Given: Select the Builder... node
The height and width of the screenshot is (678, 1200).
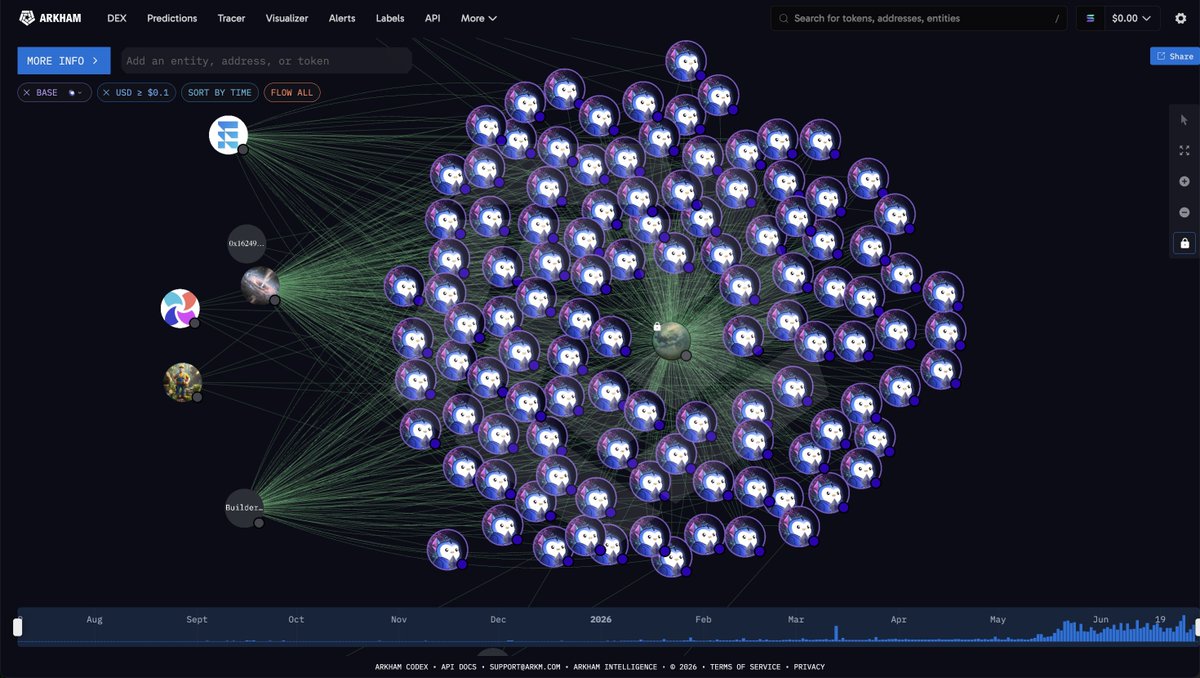Looking at the screenshot, I should (244, 508).
